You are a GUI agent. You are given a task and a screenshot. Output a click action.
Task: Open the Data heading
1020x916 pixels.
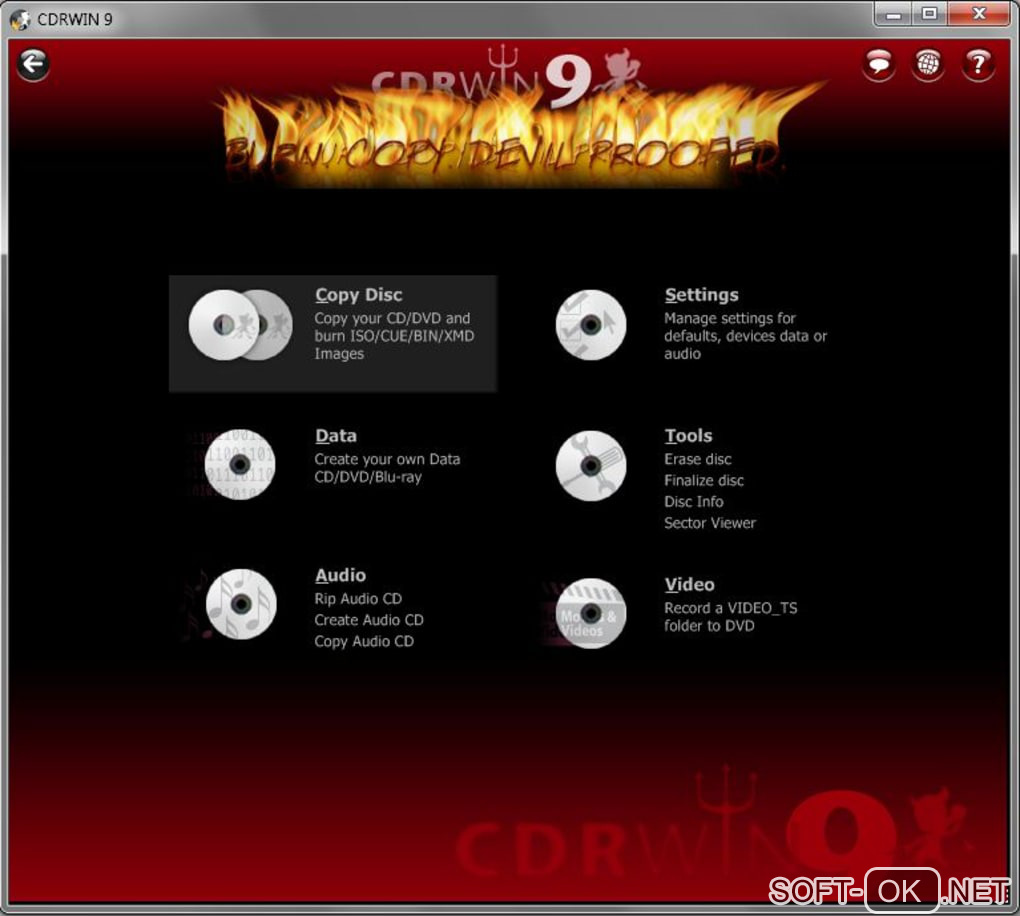point(336,435)
